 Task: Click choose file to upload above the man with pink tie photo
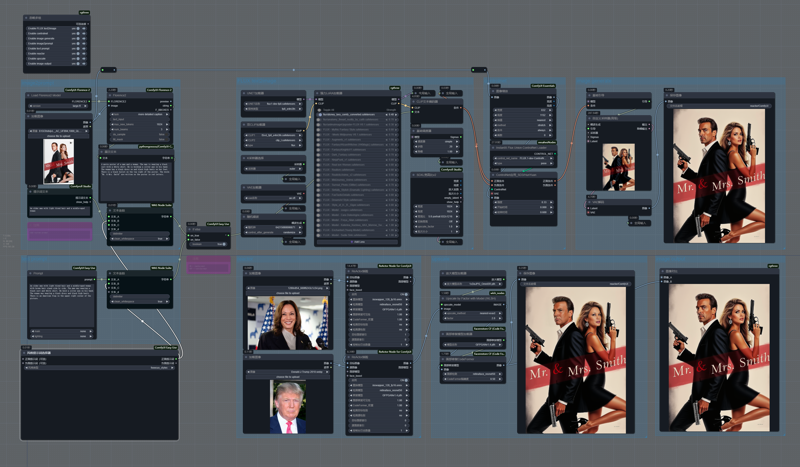[287, 377]
